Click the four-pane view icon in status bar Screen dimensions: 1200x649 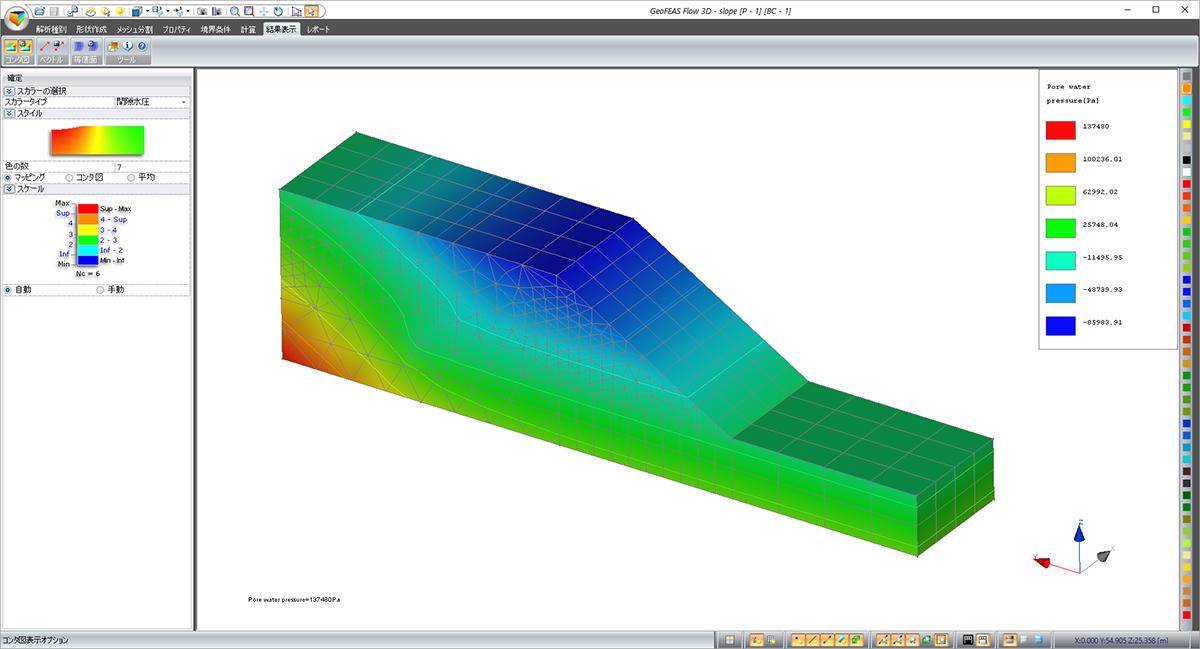731,640
